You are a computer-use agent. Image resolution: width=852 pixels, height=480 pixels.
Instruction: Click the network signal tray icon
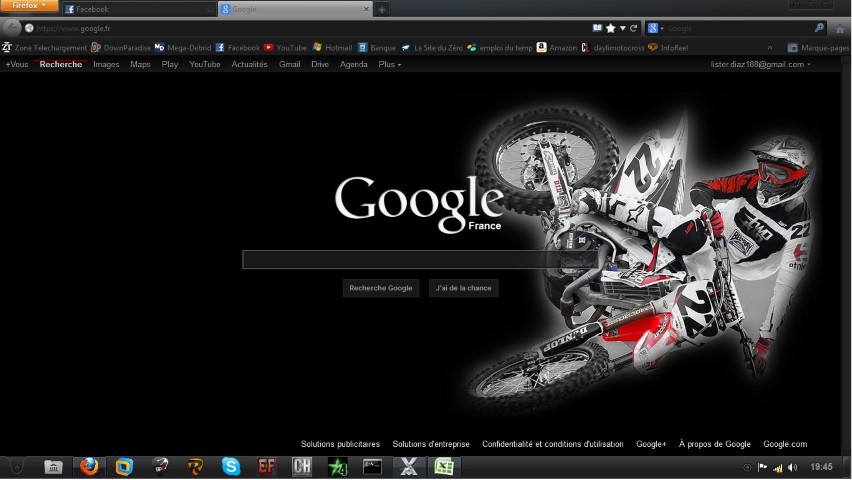(x=778, y=467)
